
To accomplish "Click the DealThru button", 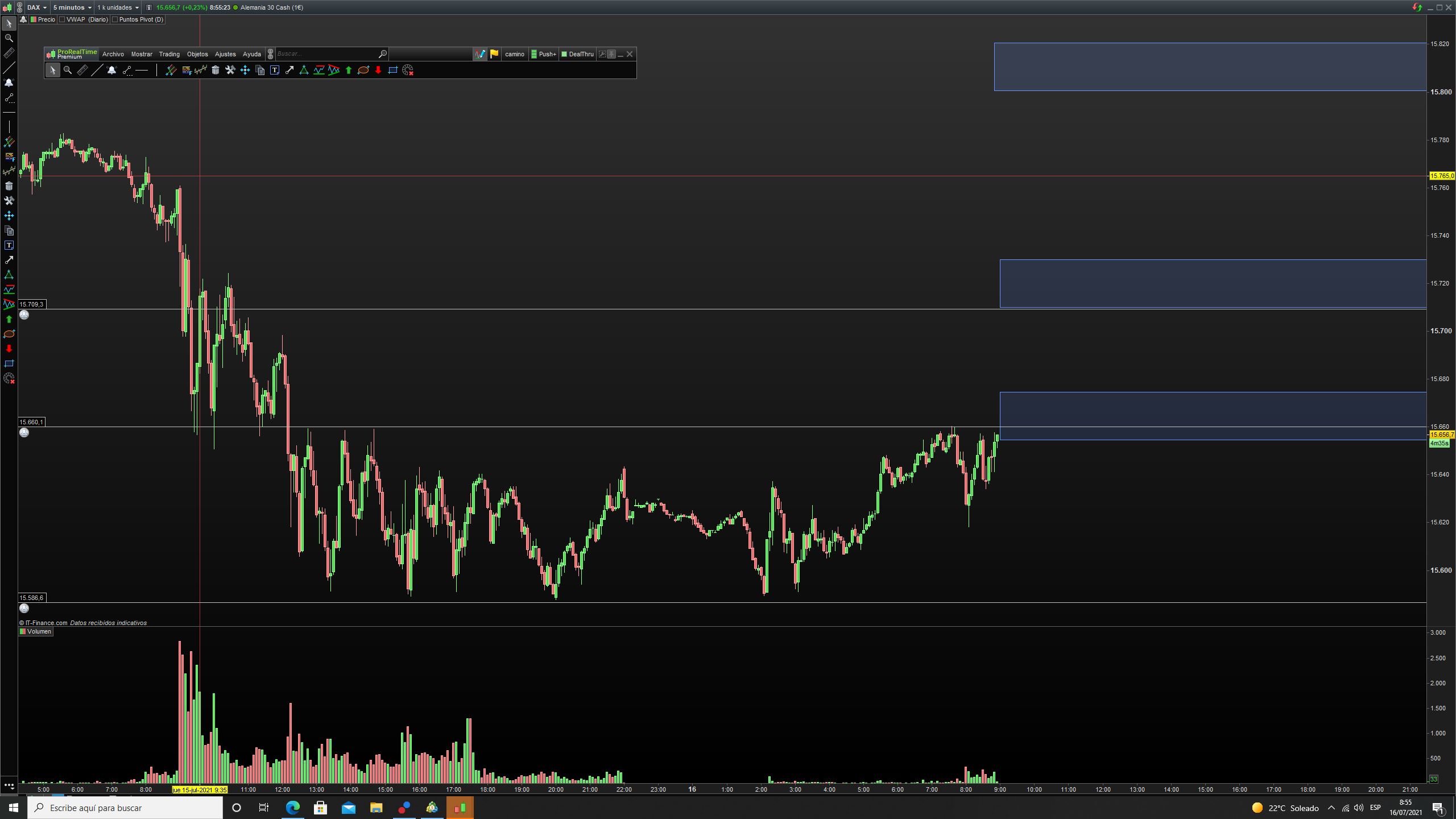I will (x=577, y=54).
